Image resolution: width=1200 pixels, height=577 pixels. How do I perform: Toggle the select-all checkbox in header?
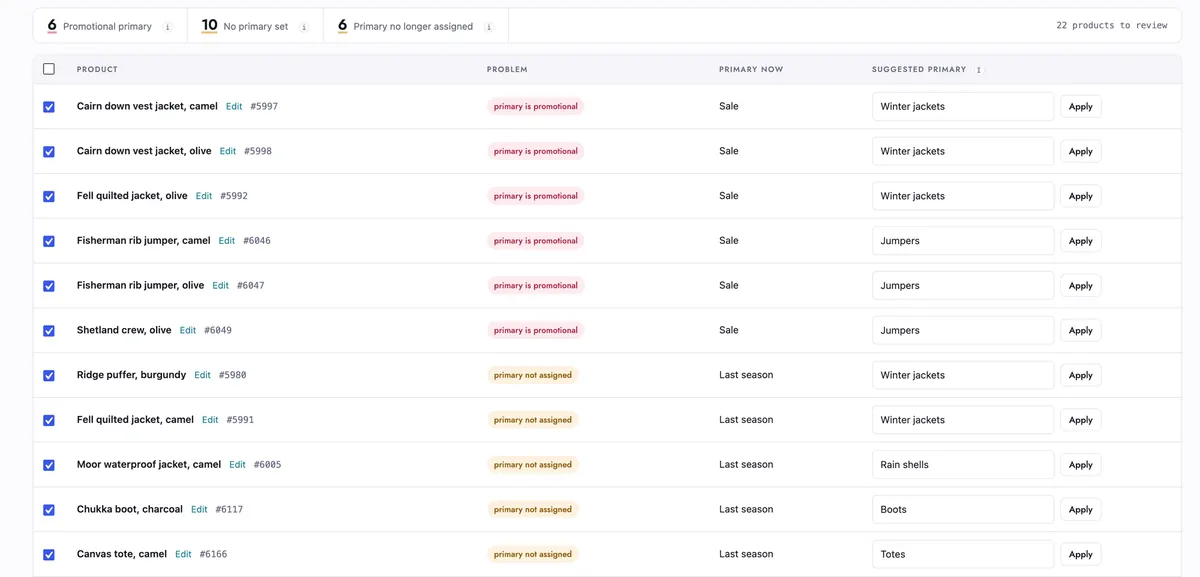coord(49,69)
